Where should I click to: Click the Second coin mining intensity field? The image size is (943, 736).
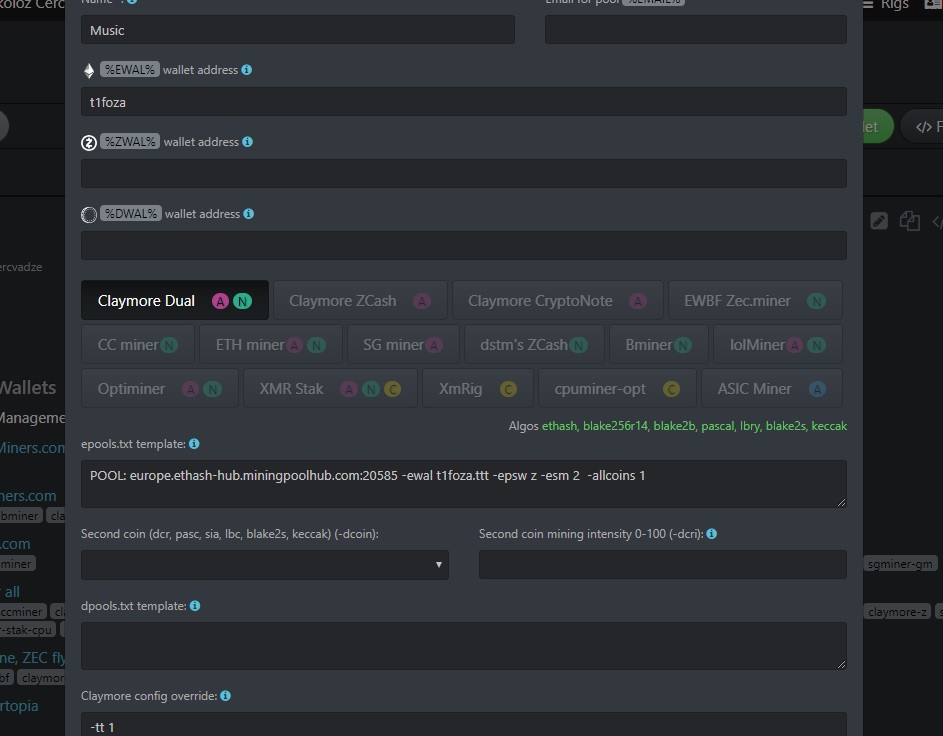tap(663, 565)
